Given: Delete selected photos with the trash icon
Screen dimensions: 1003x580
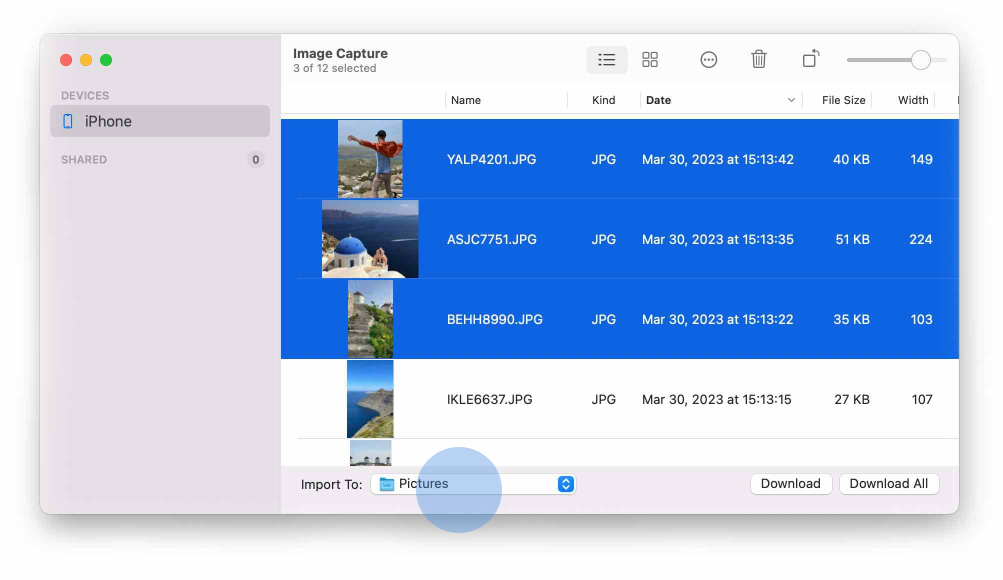Looking at the screenshot, I should (x=758, y=59).
